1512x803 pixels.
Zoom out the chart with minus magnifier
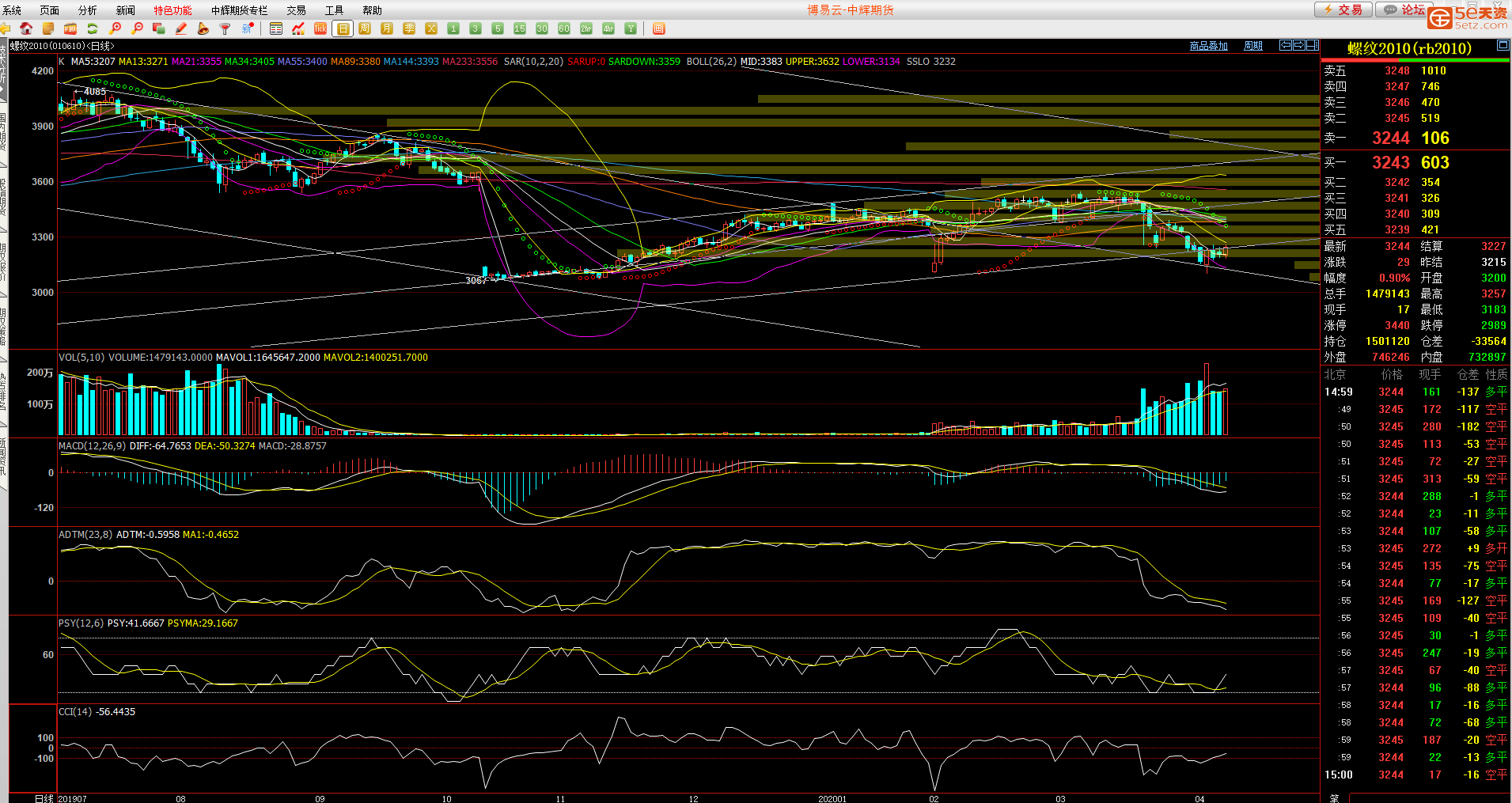pyautogui.click(x=138, y=28)
